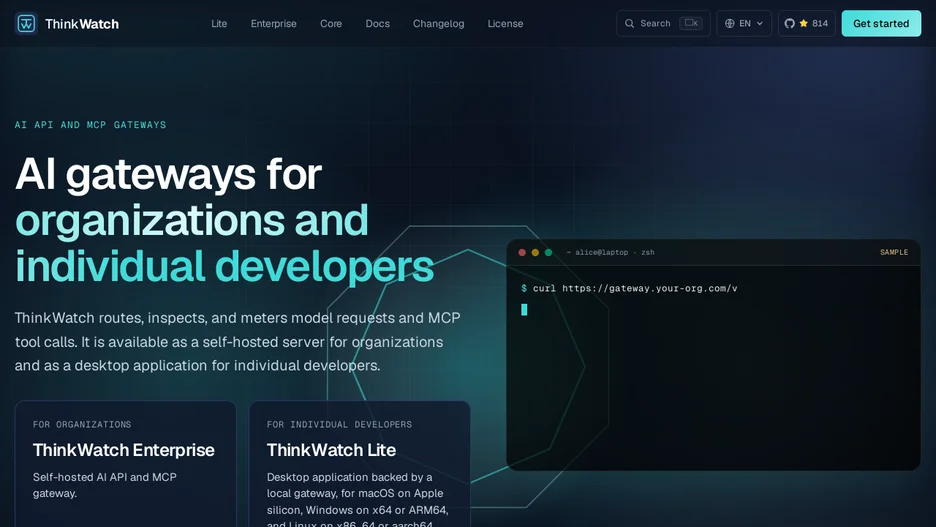Click the red terminal window dot
Image resolution: width=936 pixels, height=527 pixels.
[x=522, y=252]
